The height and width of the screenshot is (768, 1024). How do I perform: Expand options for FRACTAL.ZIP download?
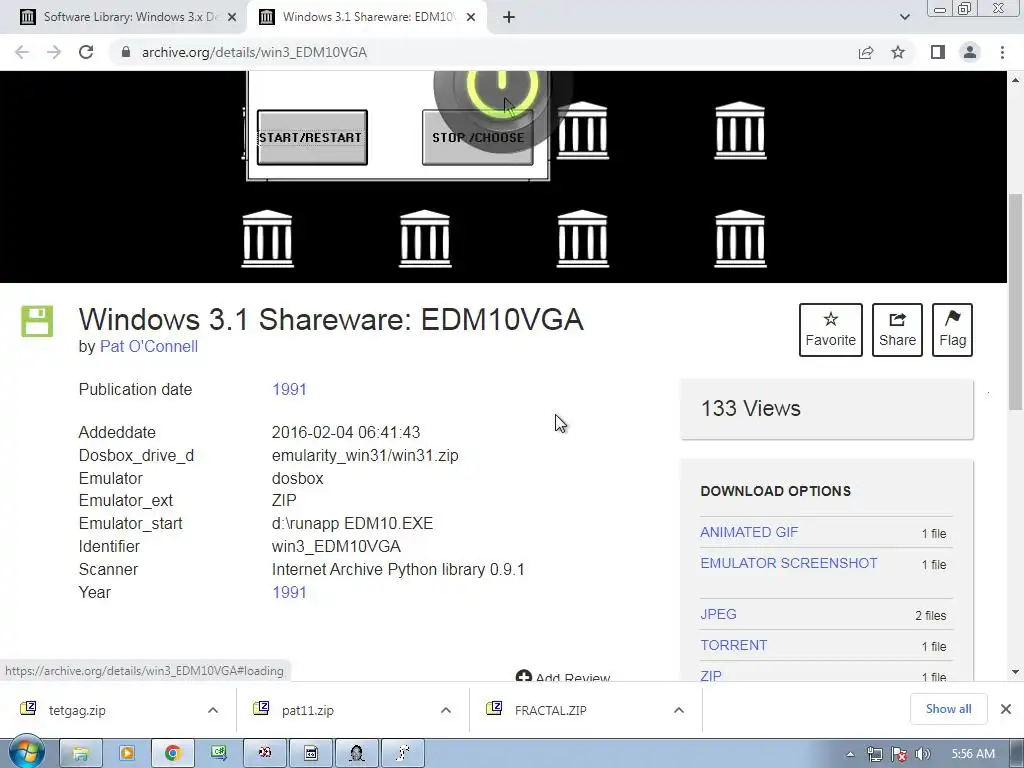[x=679, y=710]
